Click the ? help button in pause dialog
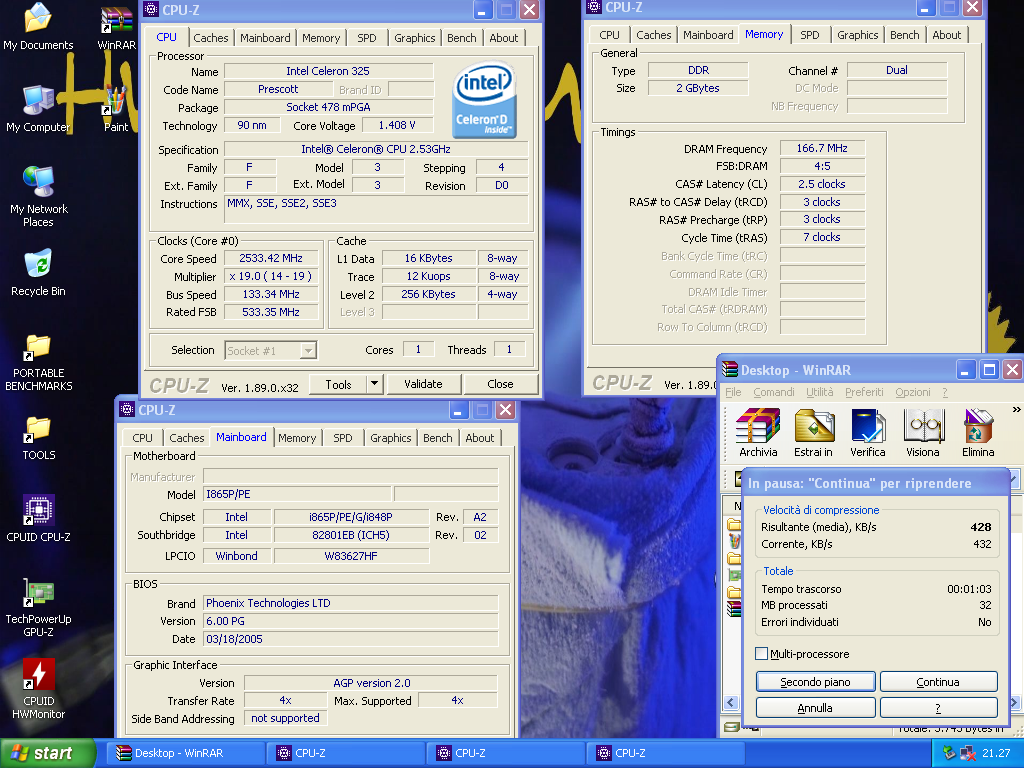Viewport: 1024px width, 768px height. click(938, 708)
